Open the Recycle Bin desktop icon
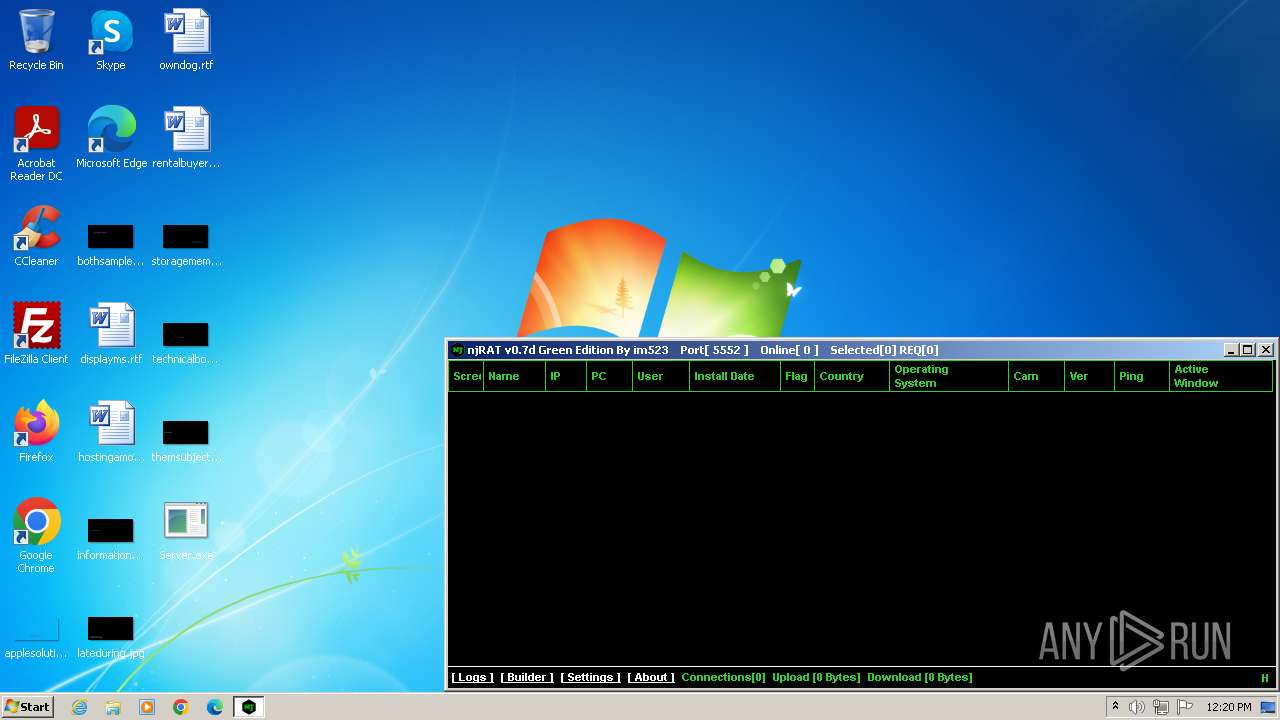Screen dimensions: 1280x720 pos(36,40)
